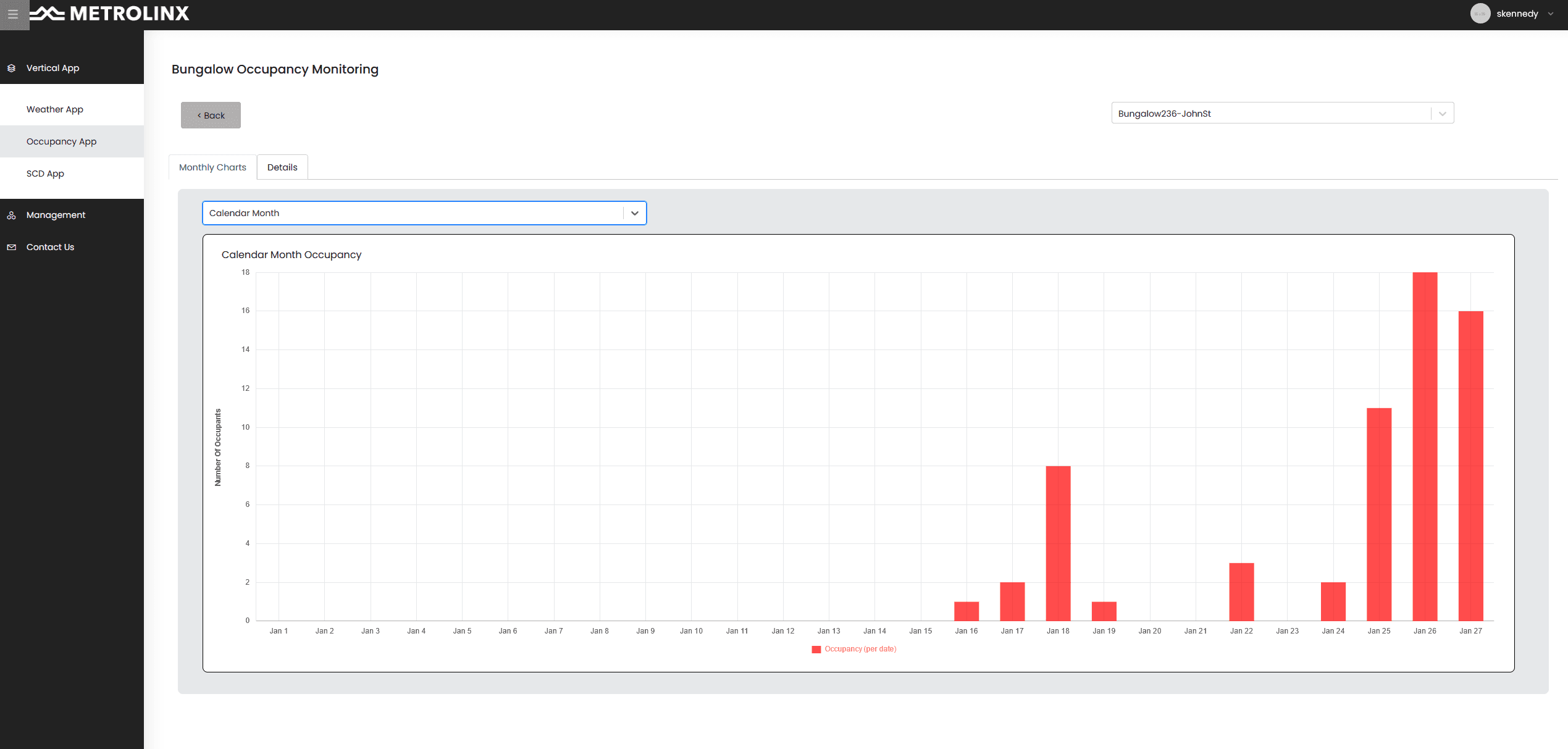Click the skennedy username text

pyautogui.click(x=1517, y=14)
